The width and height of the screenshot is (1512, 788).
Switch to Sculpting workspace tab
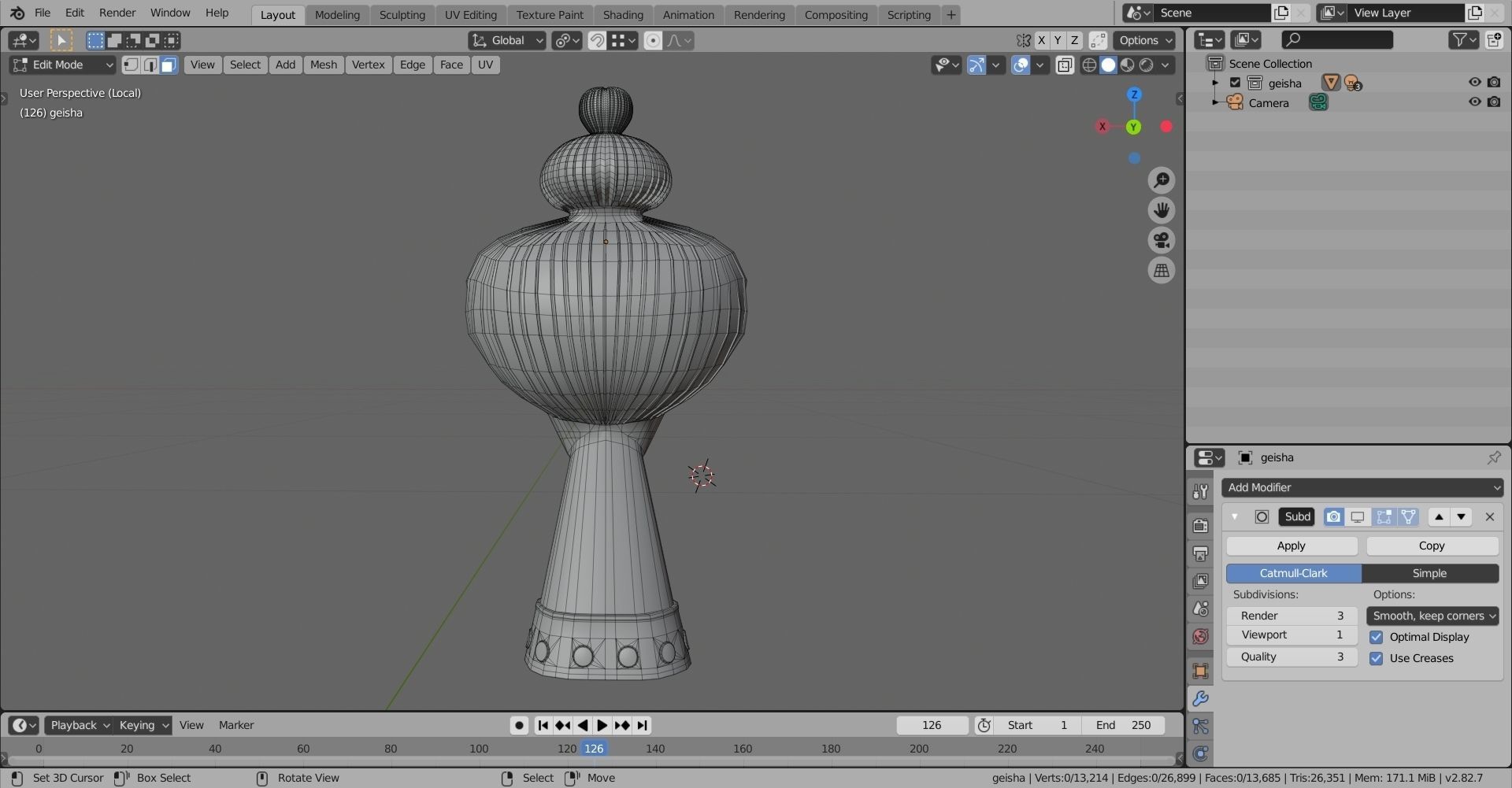pyautogui.click(x=402, y=15)
